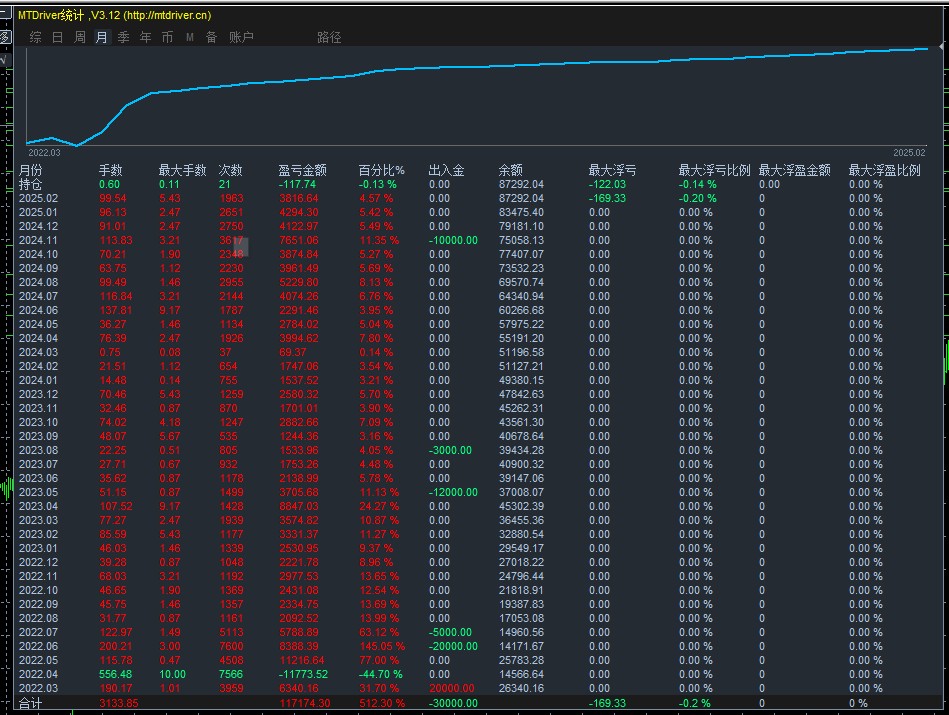
Task: Select the 2022.12 month row
Action: coord(39,562)
